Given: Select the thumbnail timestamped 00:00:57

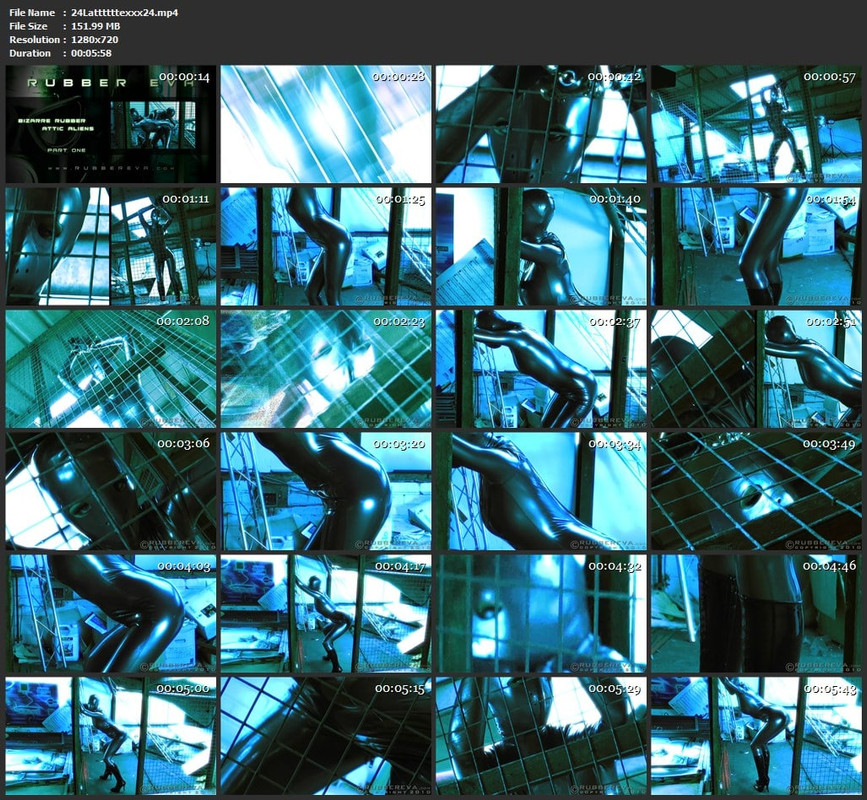Looking at the screenshot, I should point(756,124).
